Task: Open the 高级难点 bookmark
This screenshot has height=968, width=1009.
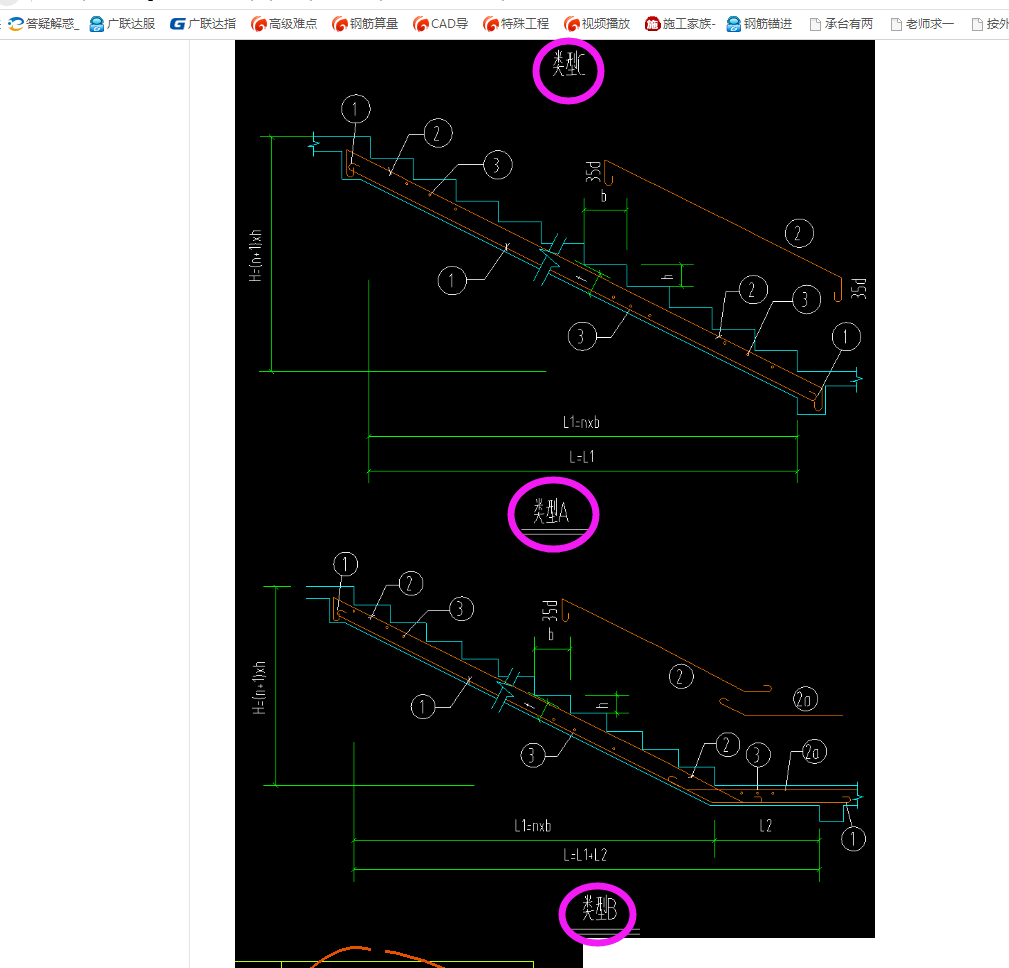Action: click(284, 24)
